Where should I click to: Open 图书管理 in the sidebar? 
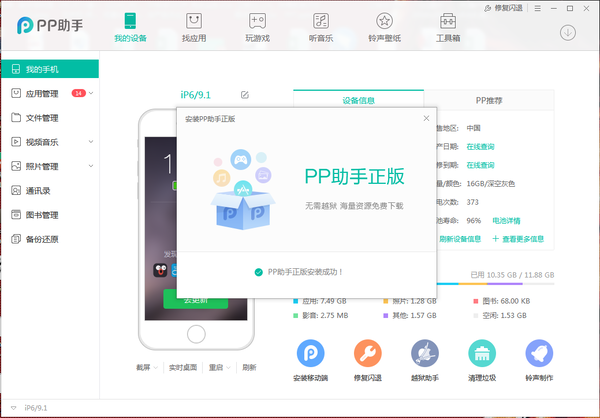click(x=50, y=215)
